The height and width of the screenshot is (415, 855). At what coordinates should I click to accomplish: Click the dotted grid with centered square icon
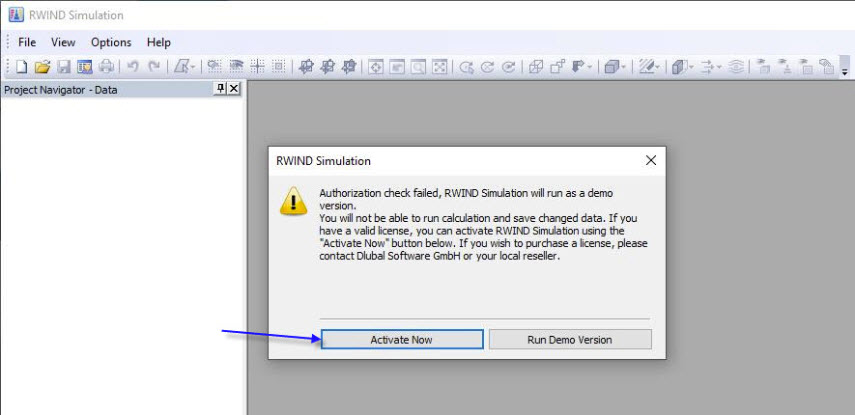[279, 67]
